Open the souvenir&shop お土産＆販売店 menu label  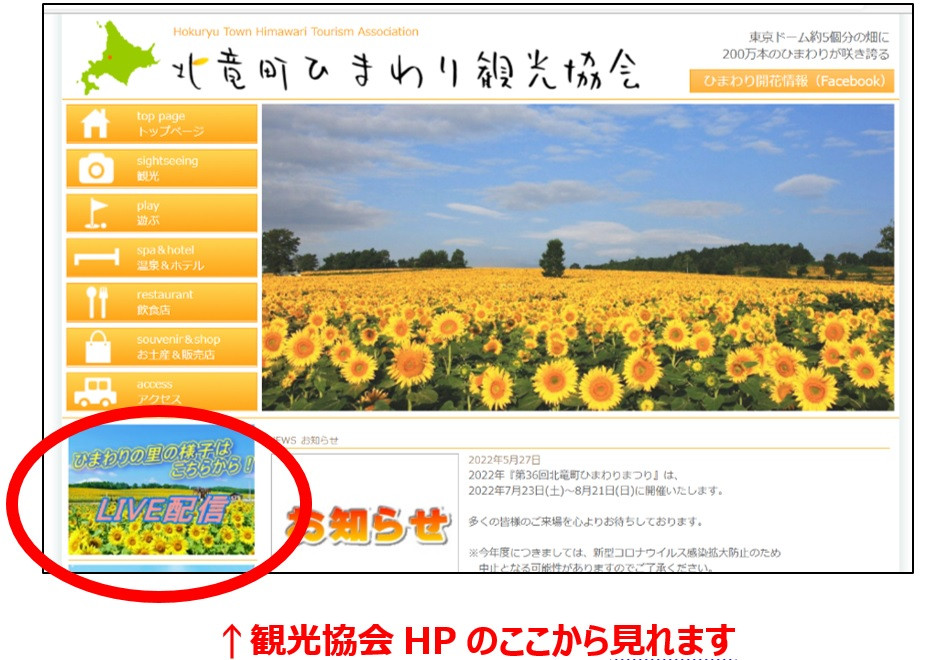pyautogui.click(x=178, y=347)
